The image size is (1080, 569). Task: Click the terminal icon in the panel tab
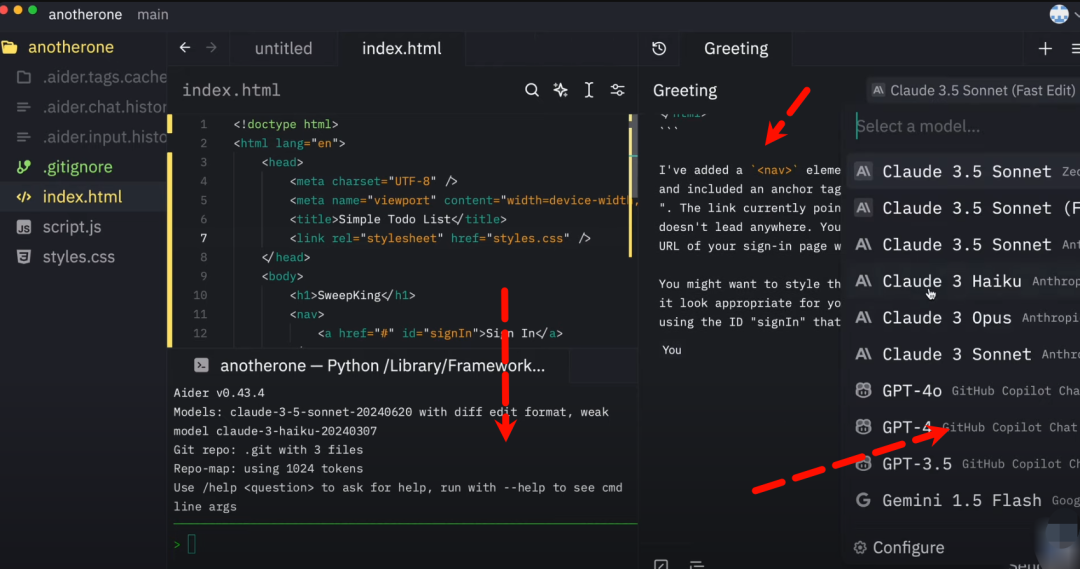coord(201,365)
